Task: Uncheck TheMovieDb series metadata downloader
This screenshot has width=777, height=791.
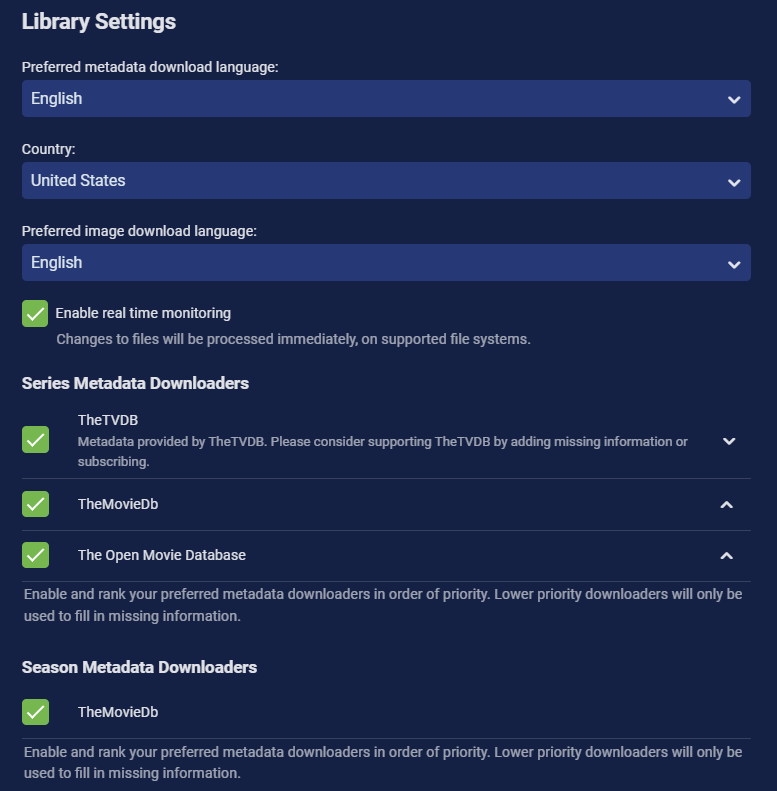Action: tap(35, 505)
